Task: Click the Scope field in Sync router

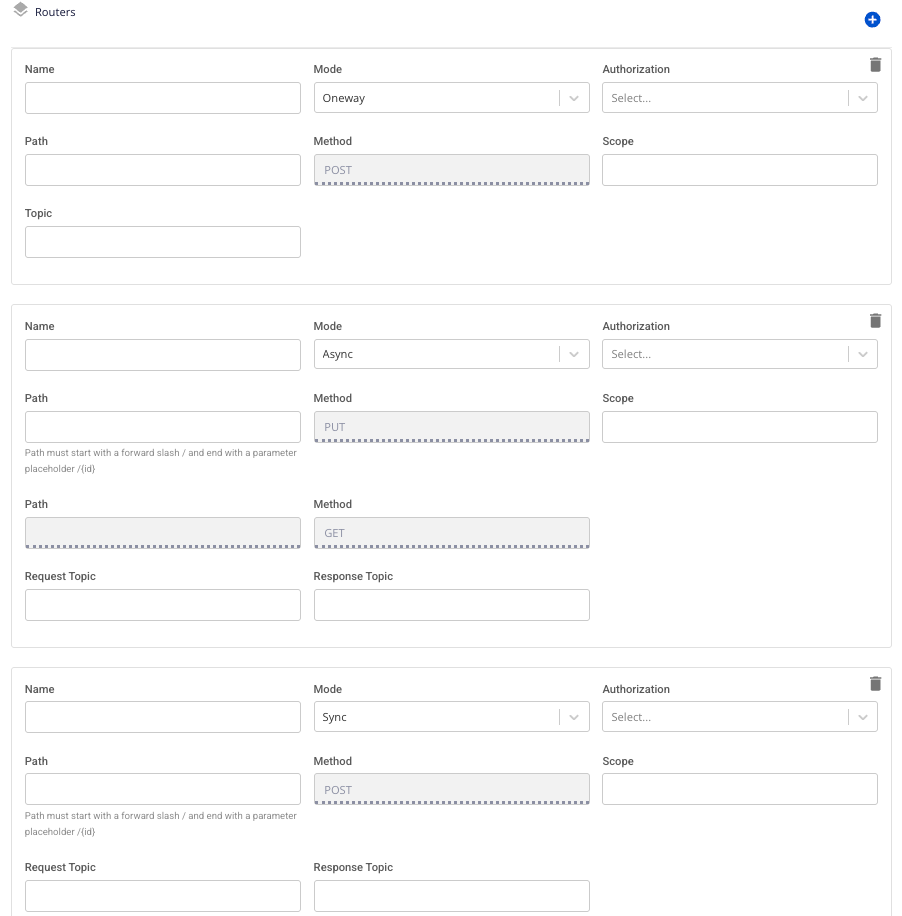Action: [x=739, y=789]
